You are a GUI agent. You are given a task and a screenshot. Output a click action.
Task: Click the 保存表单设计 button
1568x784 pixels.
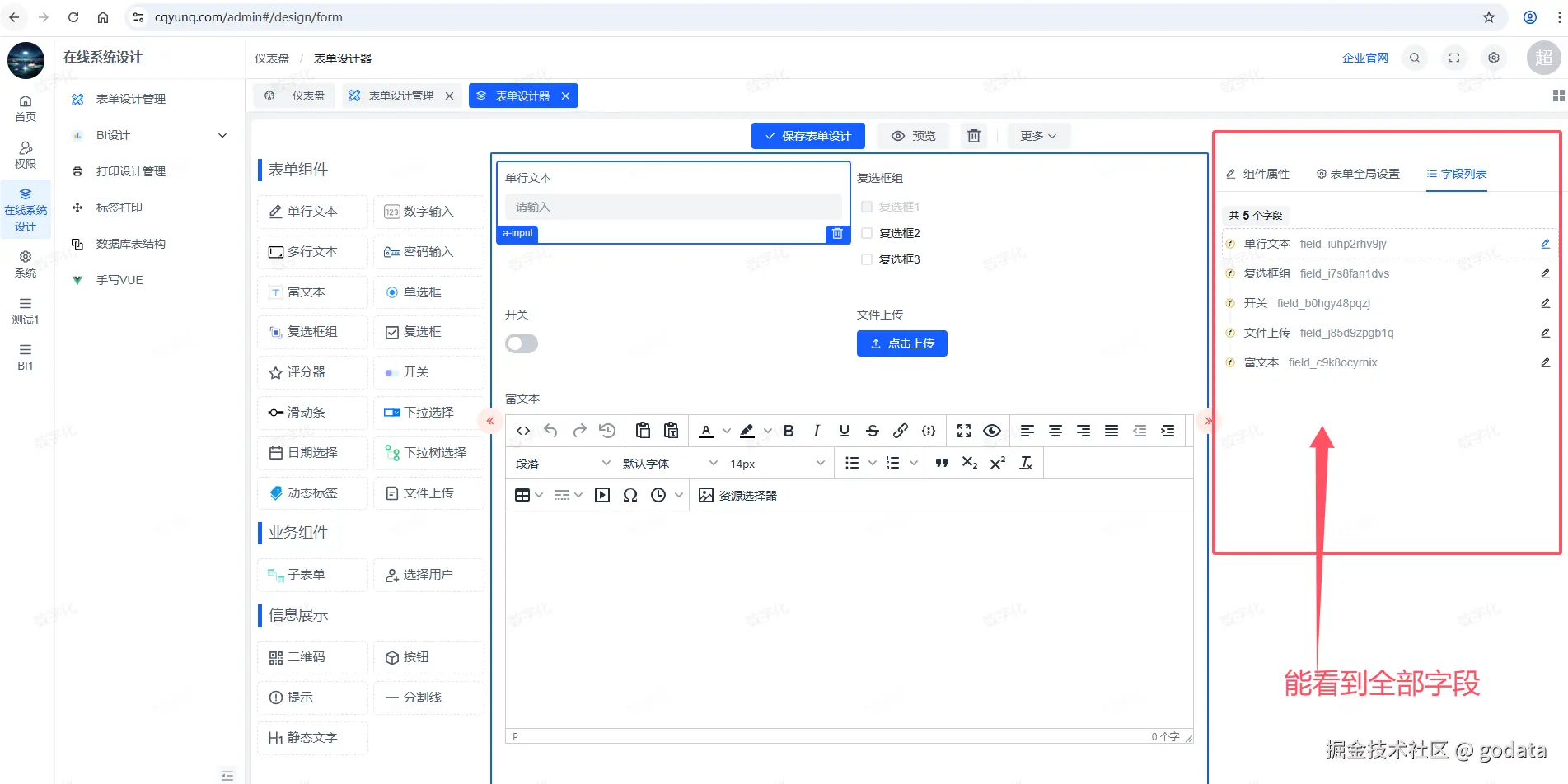(808, 136)
